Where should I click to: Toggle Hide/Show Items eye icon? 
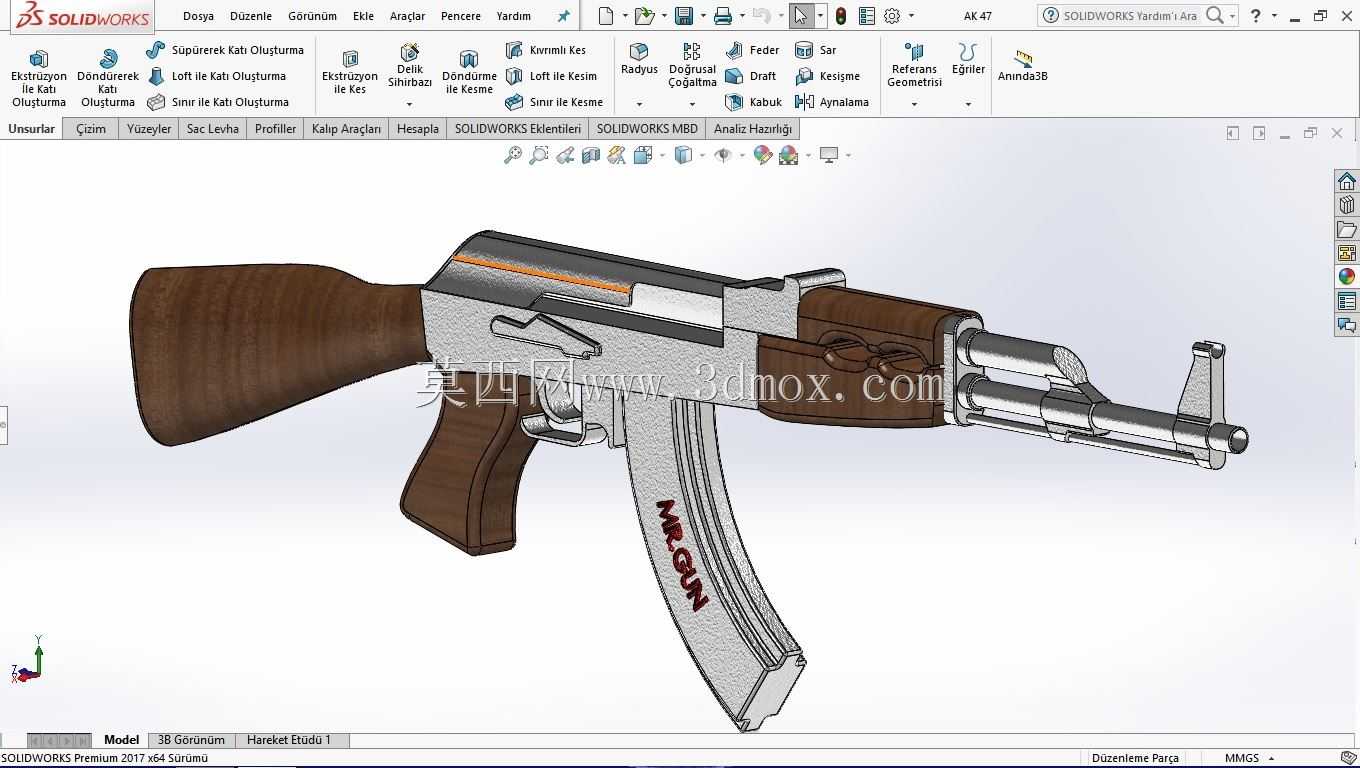point(723,155)
